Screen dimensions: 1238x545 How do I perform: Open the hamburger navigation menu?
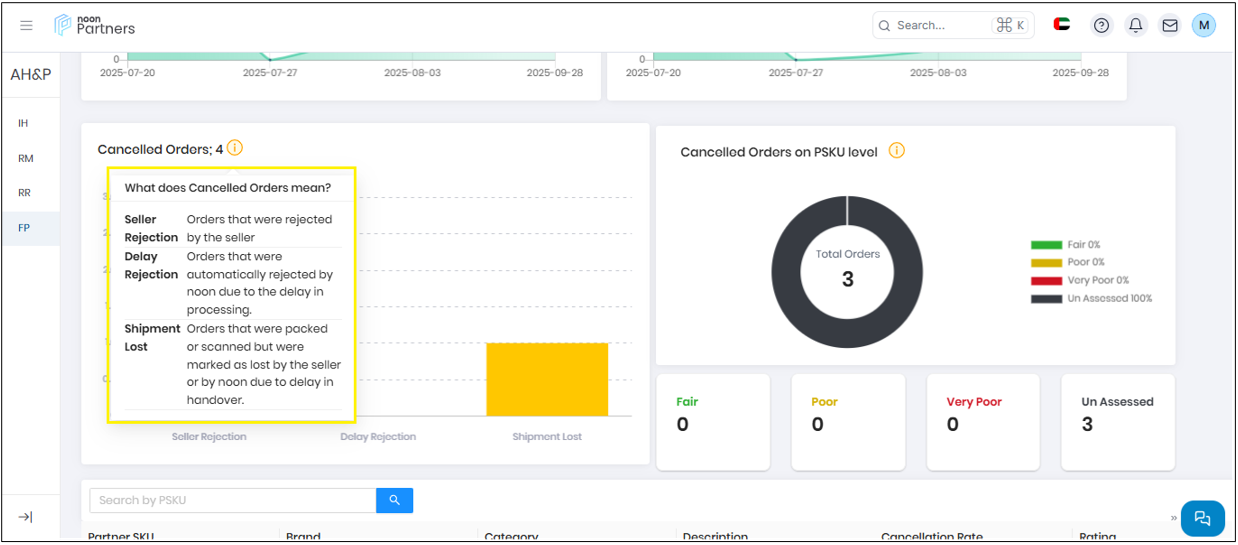[x=26, y=25]
